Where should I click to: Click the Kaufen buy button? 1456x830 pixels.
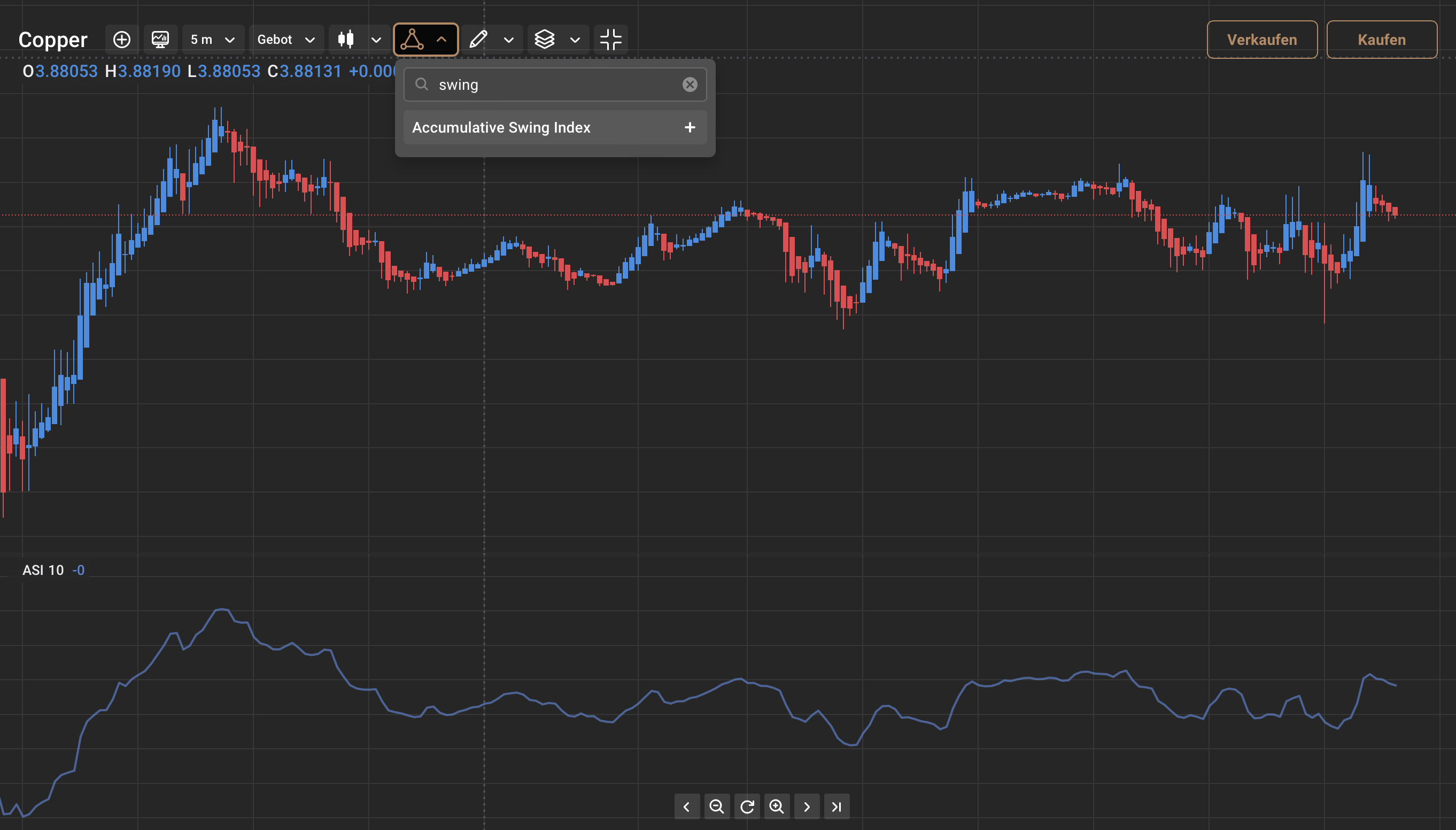click(1381, 40)
